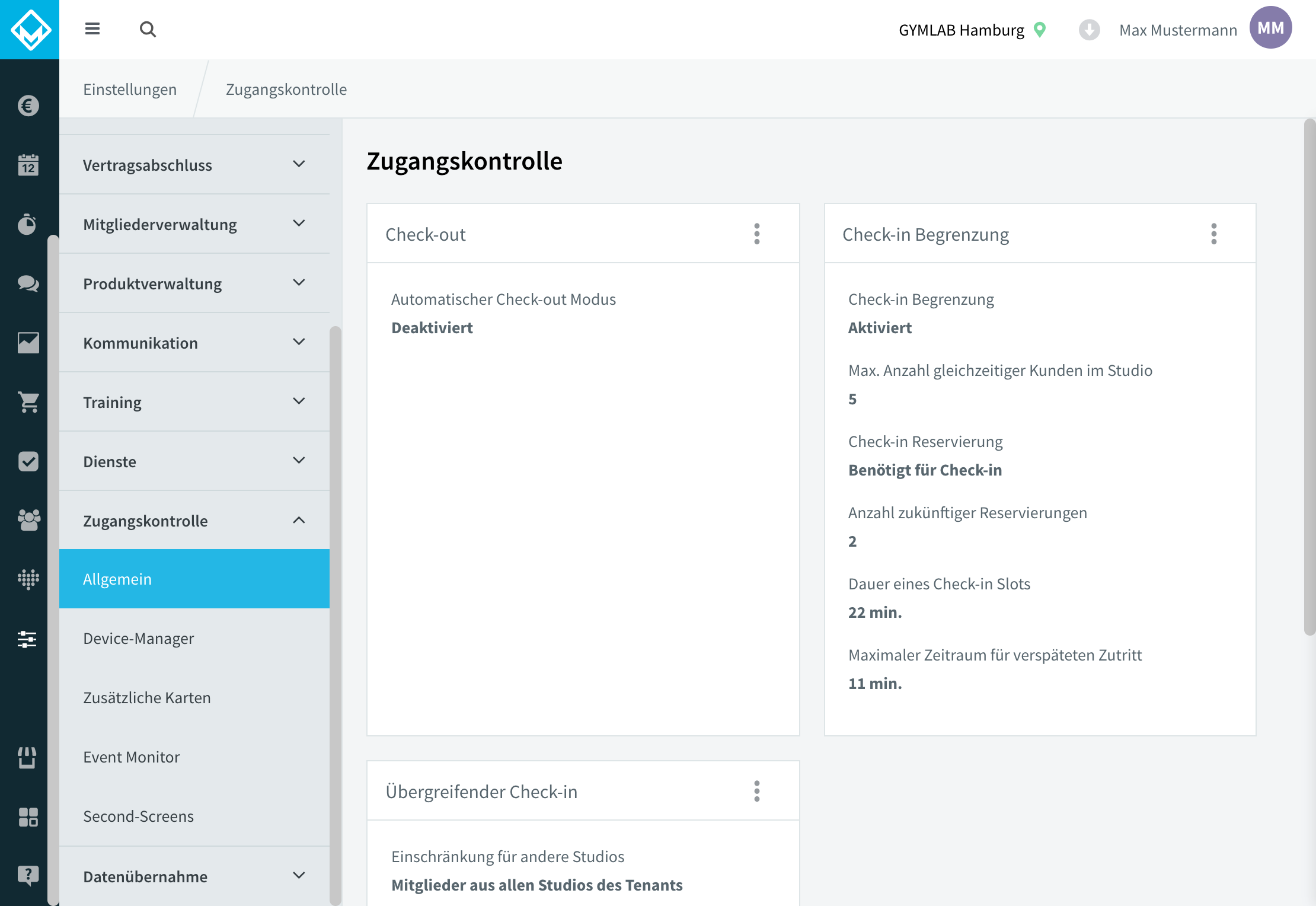
Task: Expand the Produktverwaltung section
Action: (x=194, y=283)
